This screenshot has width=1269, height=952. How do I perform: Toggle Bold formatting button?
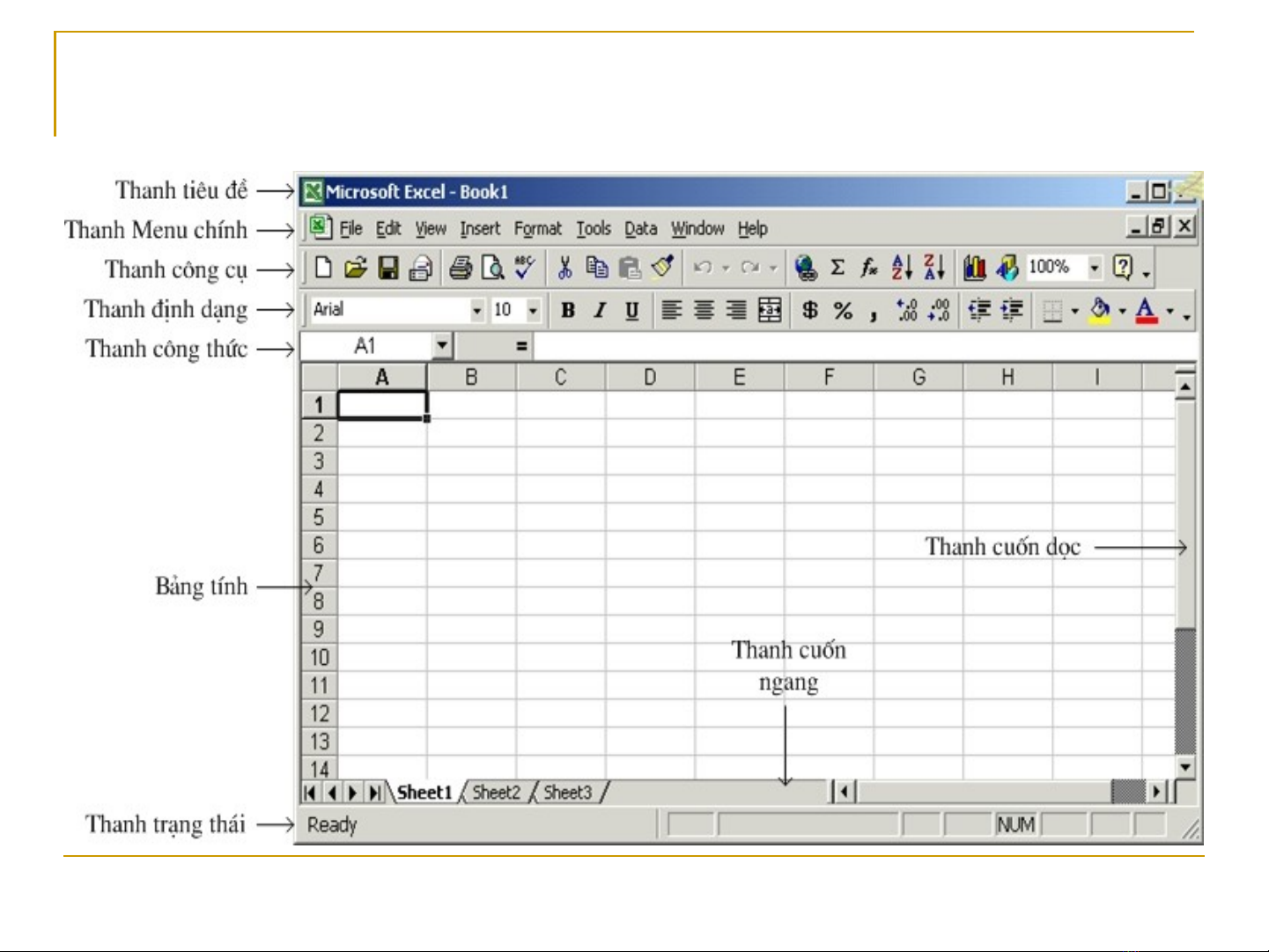568,310
